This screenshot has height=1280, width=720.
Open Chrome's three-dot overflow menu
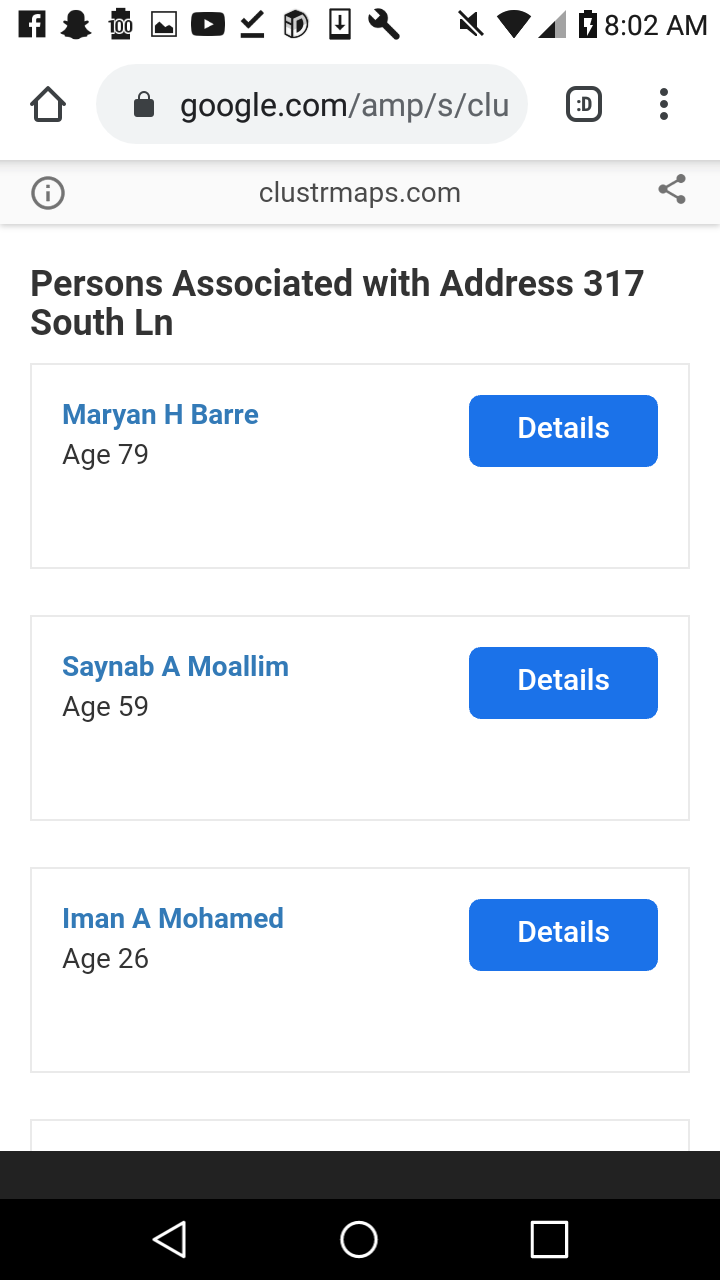(x=664, y=105)
